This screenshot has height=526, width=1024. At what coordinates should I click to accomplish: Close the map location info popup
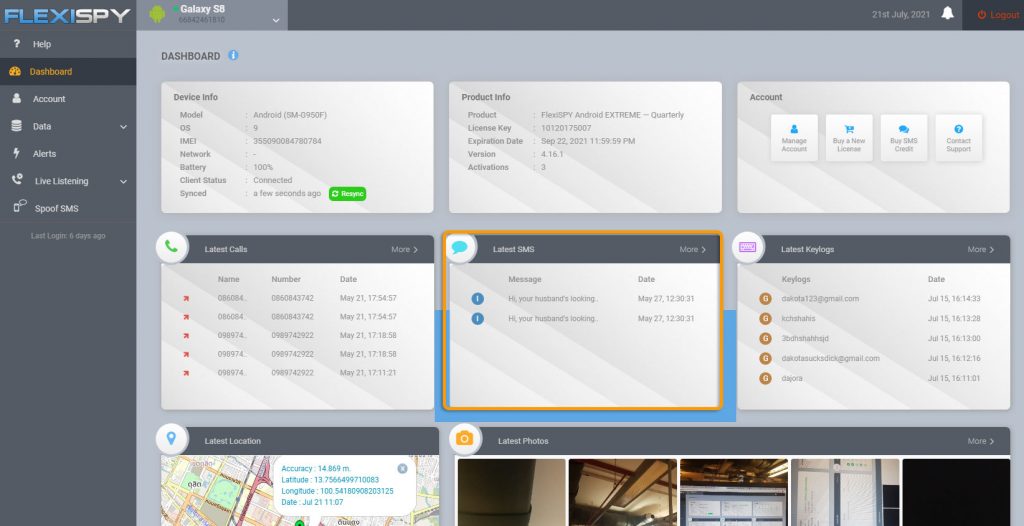[402, 468]
